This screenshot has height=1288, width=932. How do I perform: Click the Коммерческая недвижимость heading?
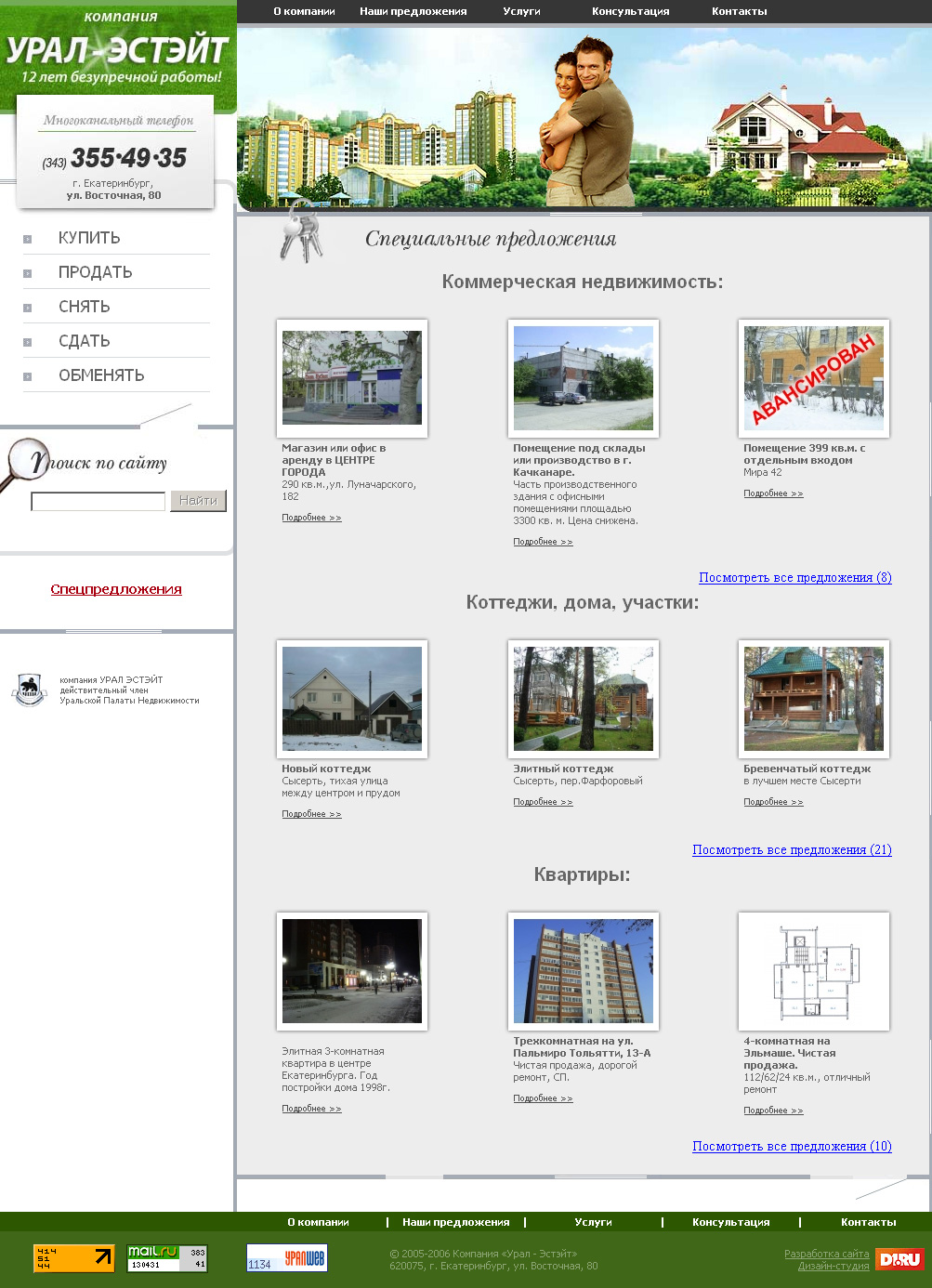point(583,282)
